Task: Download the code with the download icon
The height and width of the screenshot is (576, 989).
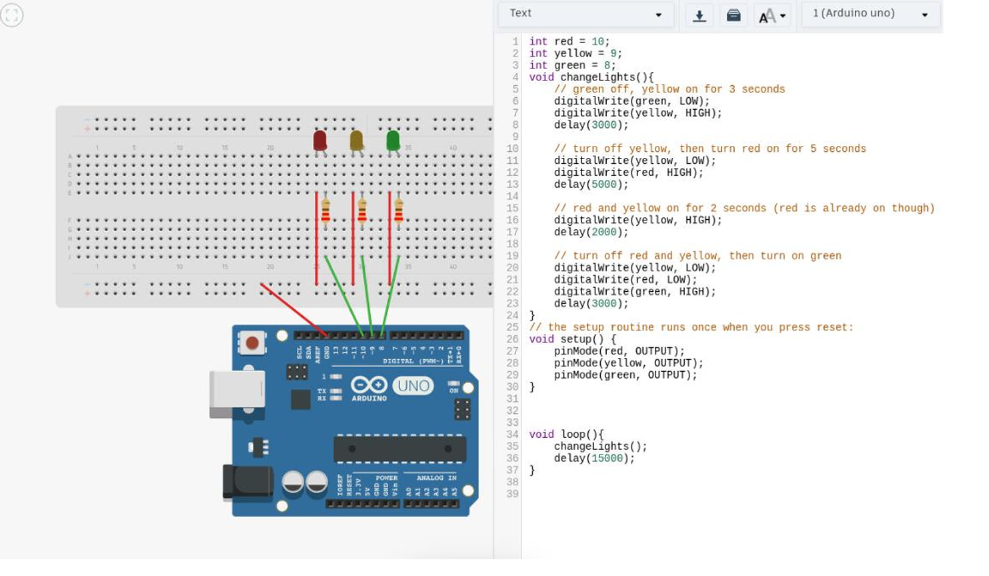Action: tap(699, 15)
